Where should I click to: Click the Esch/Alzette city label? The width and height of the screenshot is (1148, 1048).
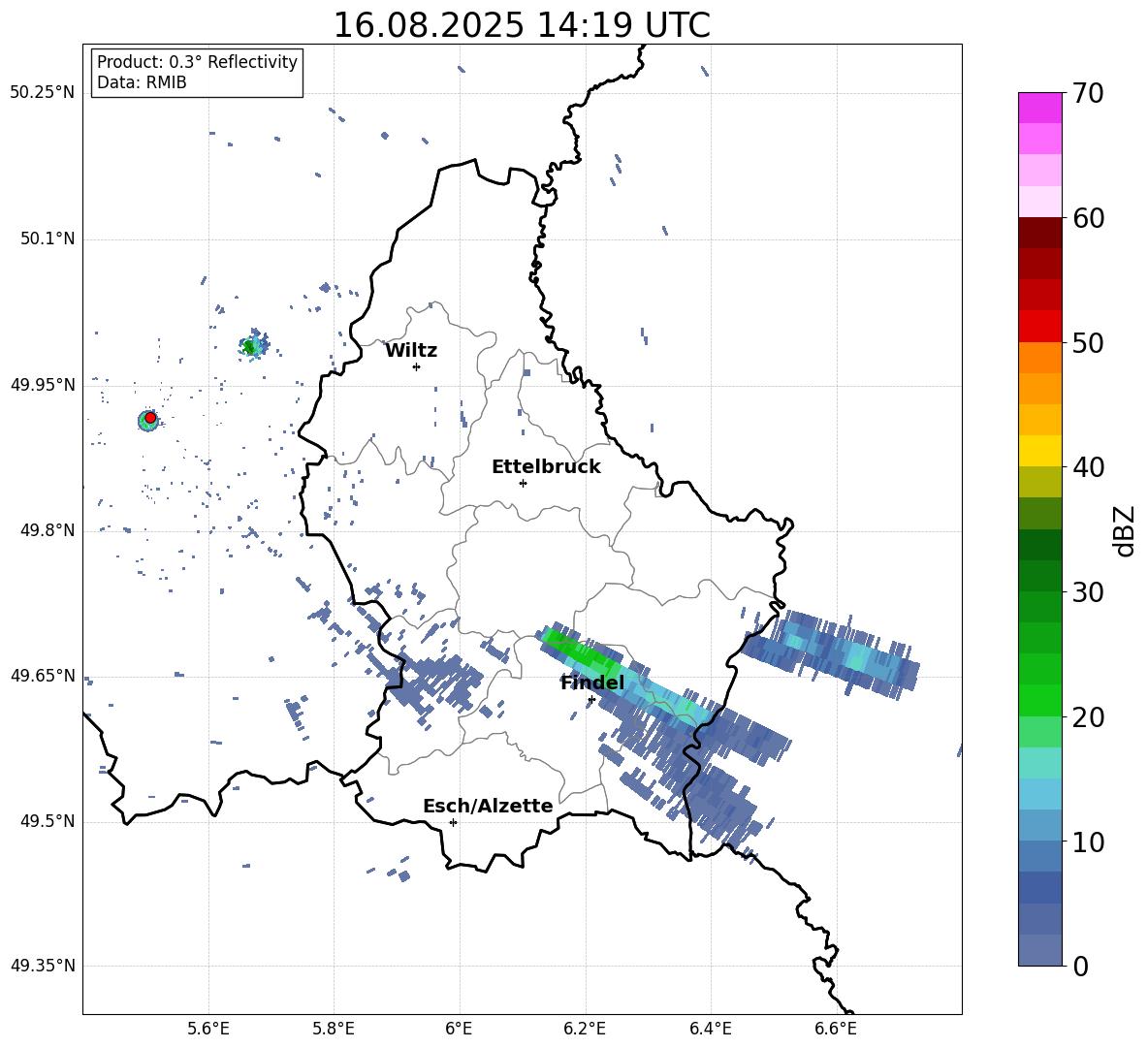click(x=488, y=806)
